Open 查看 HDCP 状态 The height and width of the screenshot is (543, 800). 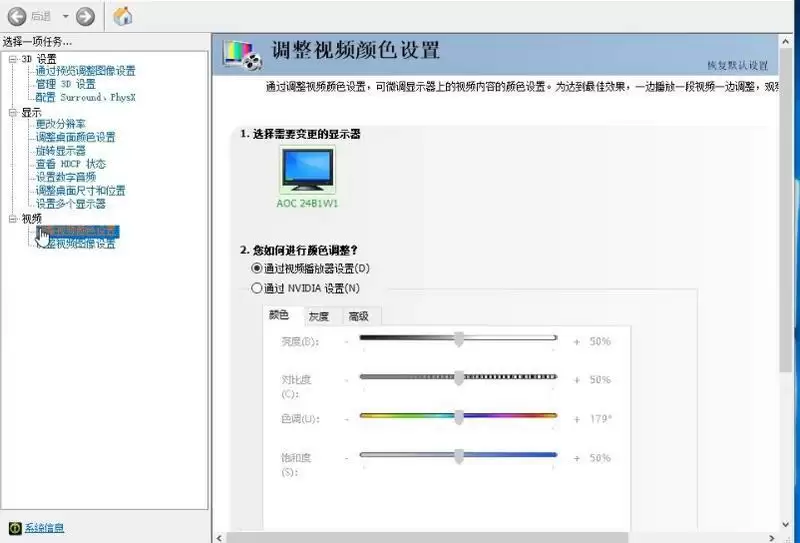click(x=70, y=164)
